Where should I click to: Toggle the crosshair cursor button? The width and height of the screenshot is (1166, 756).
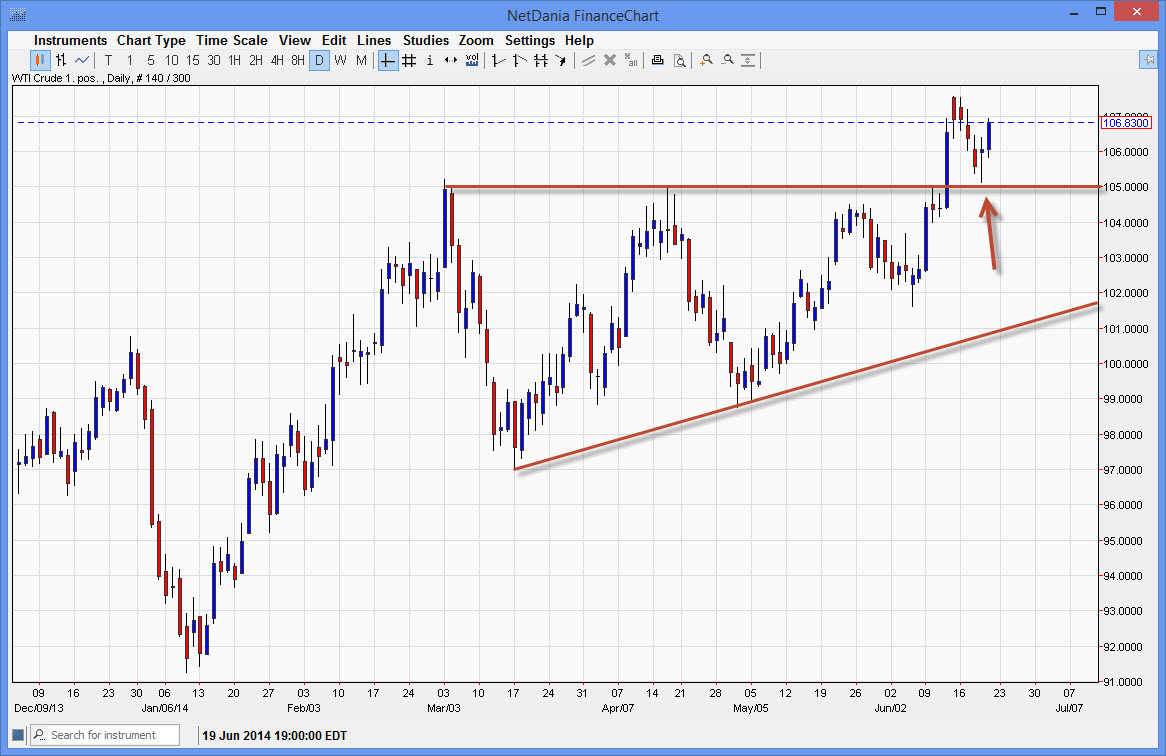tap(388, 60)
